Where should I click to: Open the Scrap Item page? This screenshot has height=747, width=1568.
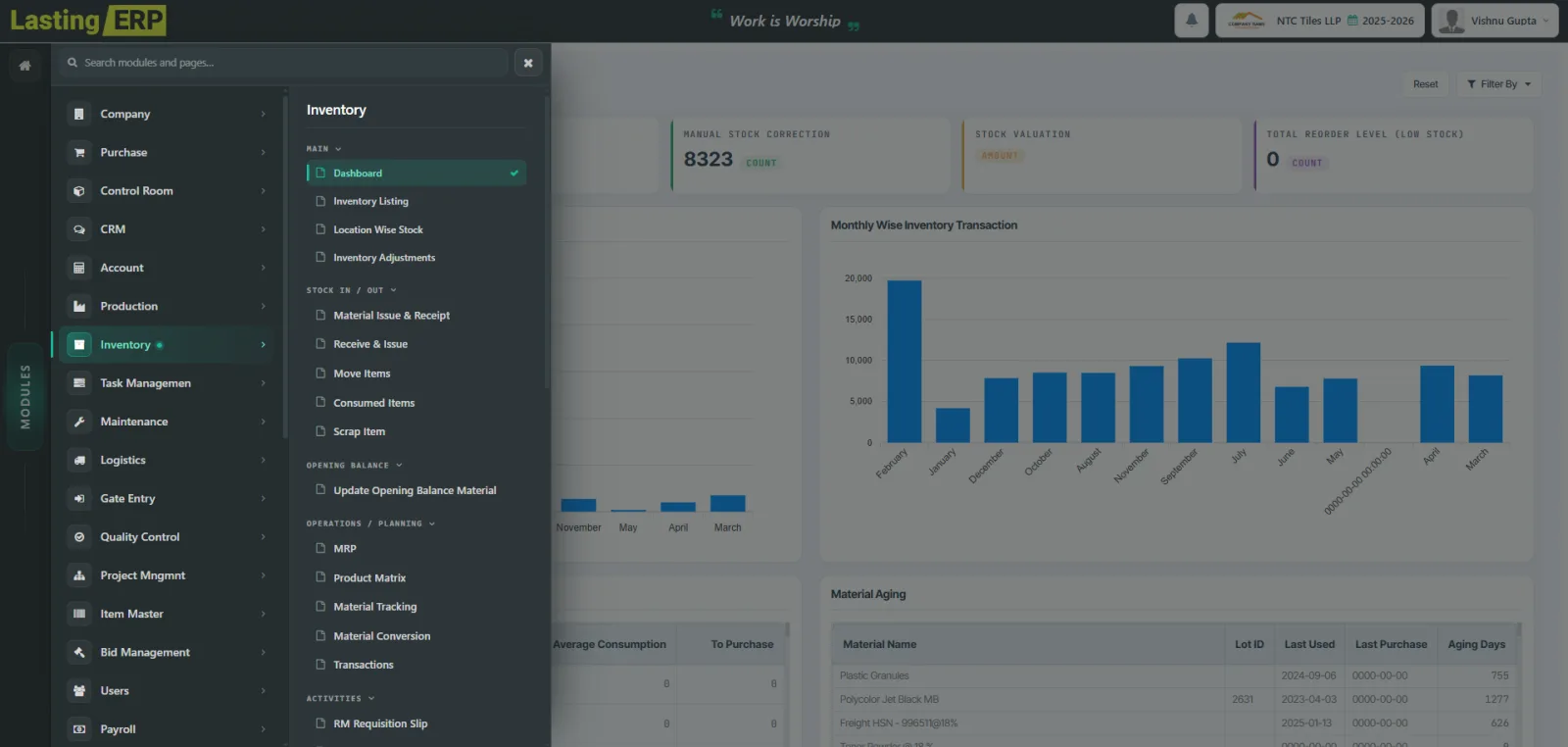pos(359,431)
